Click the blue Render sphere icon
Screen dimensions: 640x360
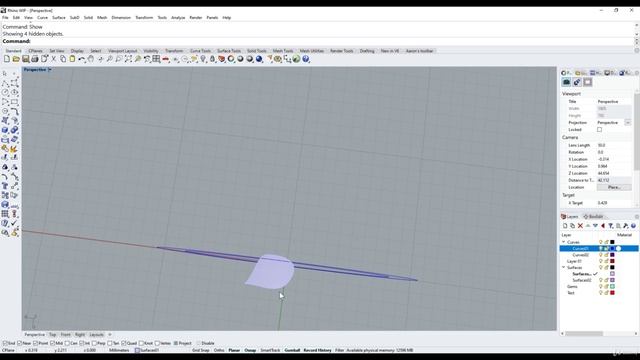(259, 59)
